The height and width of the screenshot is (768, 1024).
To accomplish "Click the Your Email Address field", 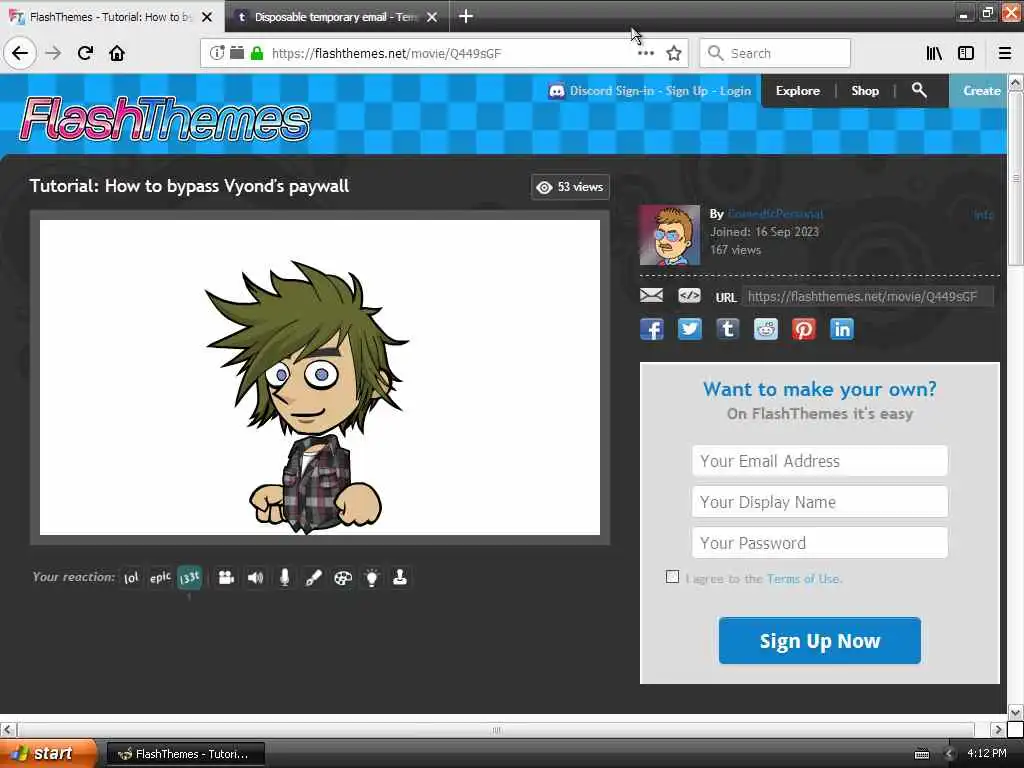I will point(820,461).
